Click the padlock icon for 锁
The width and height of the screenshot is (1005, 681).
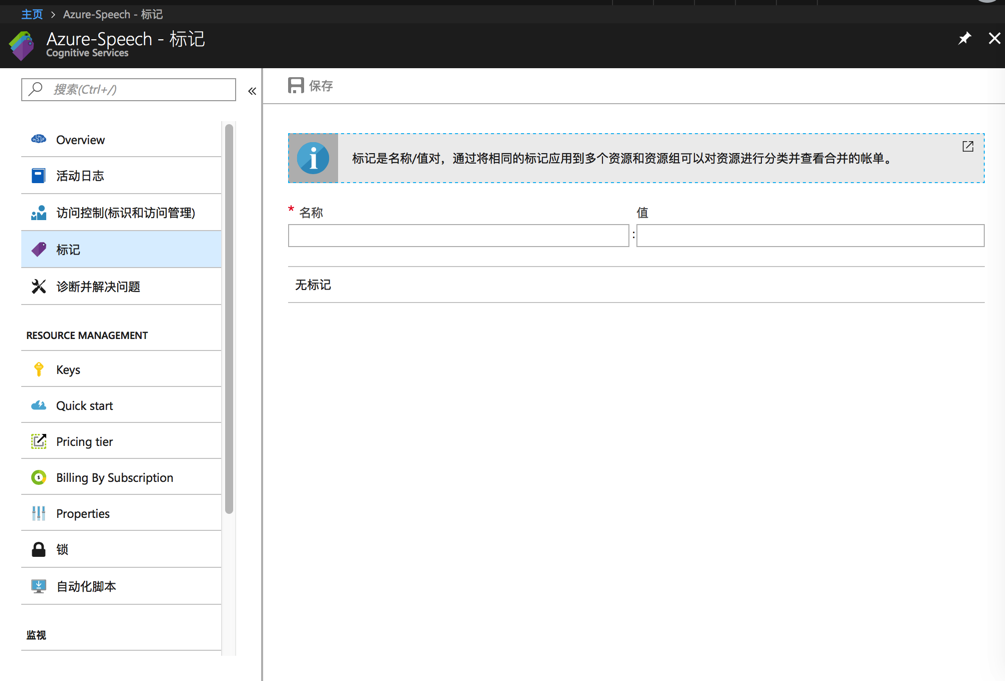[x=38, y=550]
